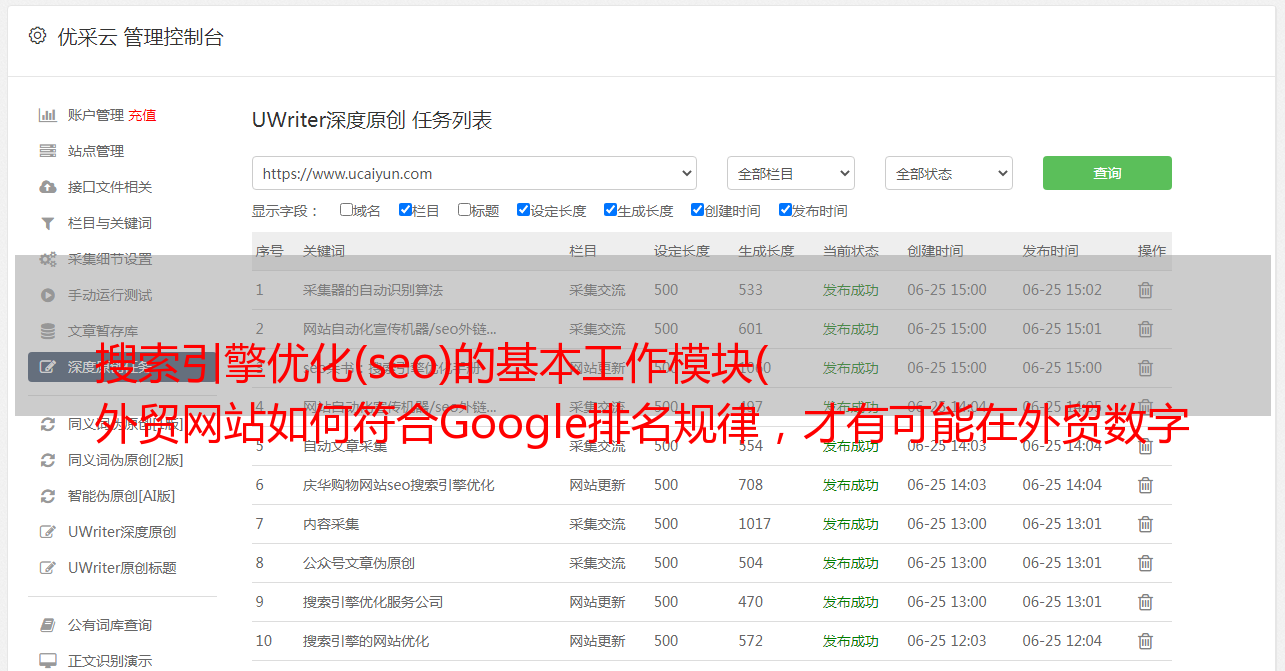
Task: Delete row 2 task with trash icon
Action: tap(1145, 329)
